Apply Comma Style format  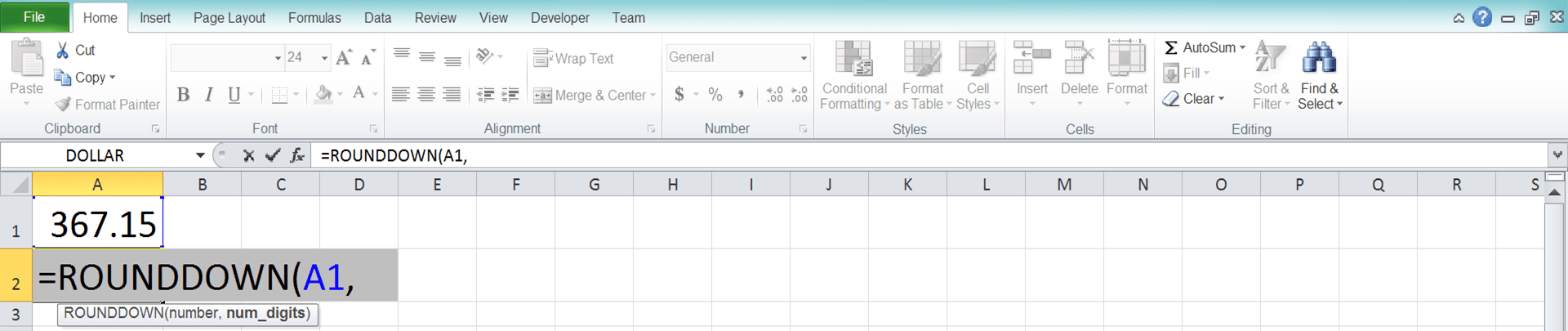coord(741,95)
